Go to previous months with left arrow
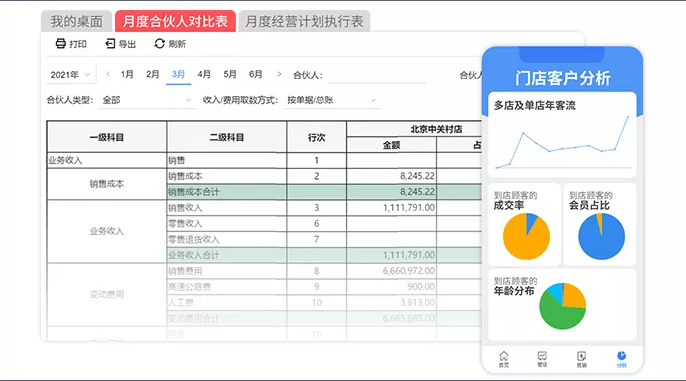The width and height of the screenshot is (686, 381). (108, 74)
